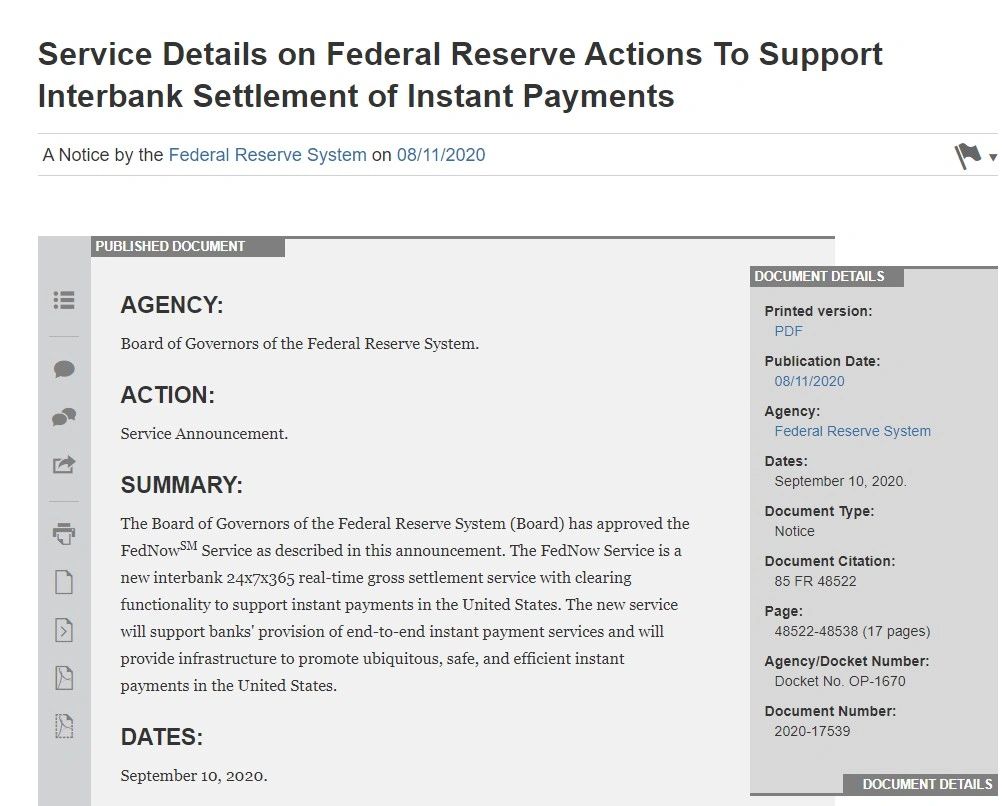Click the 08/11/2020 date link in byline
The width and height of the screenshot is (1005, 806).
[441, 155]
